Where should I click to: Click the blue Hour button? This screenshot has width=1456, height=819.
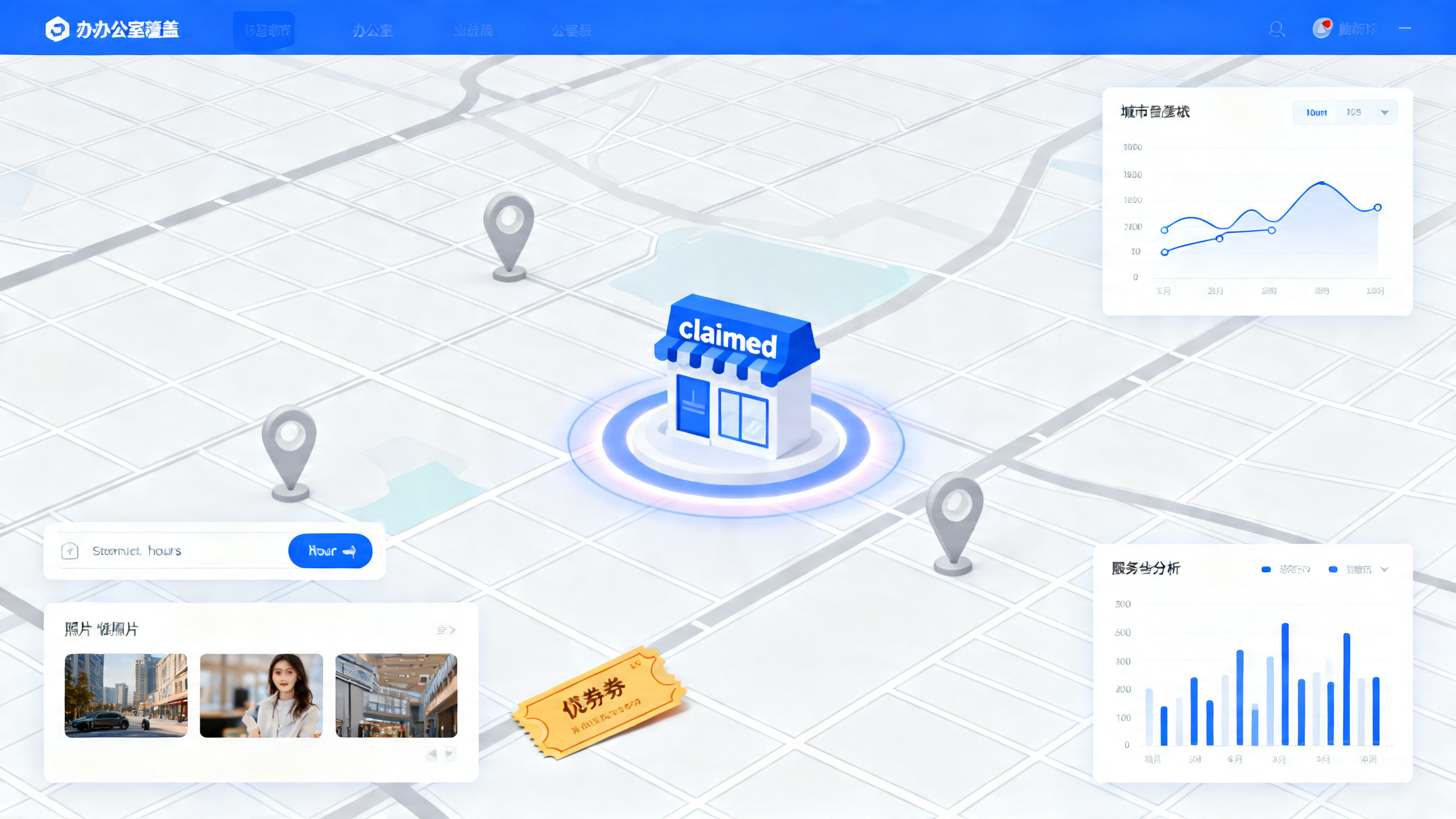click(x=330, y=551)
